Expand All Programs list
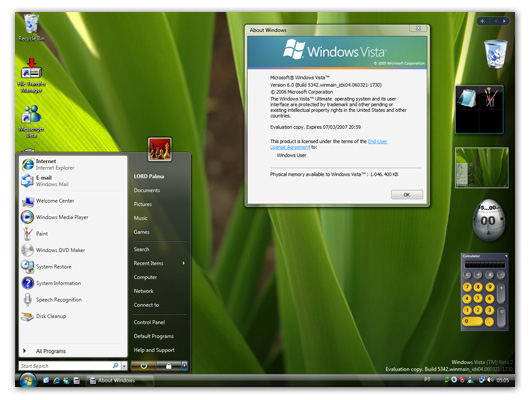 (x=73, y=351)
